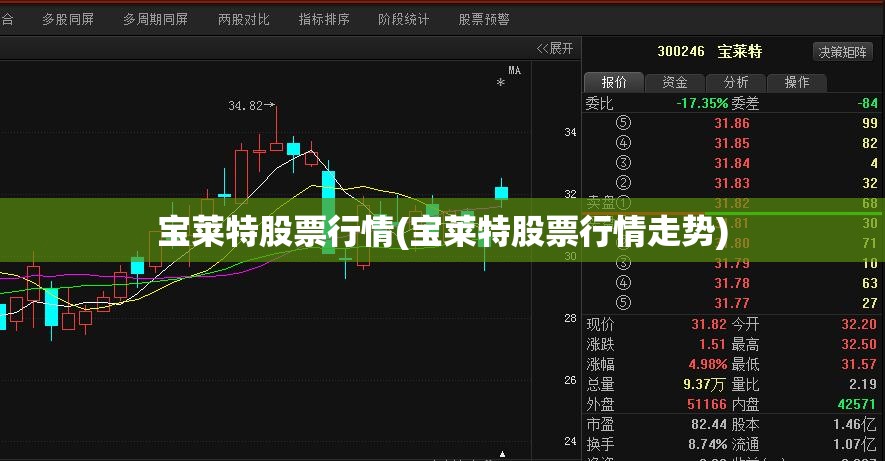Click the 内盘 value 42571
885x461 pixels.
[x=857, y=405]
